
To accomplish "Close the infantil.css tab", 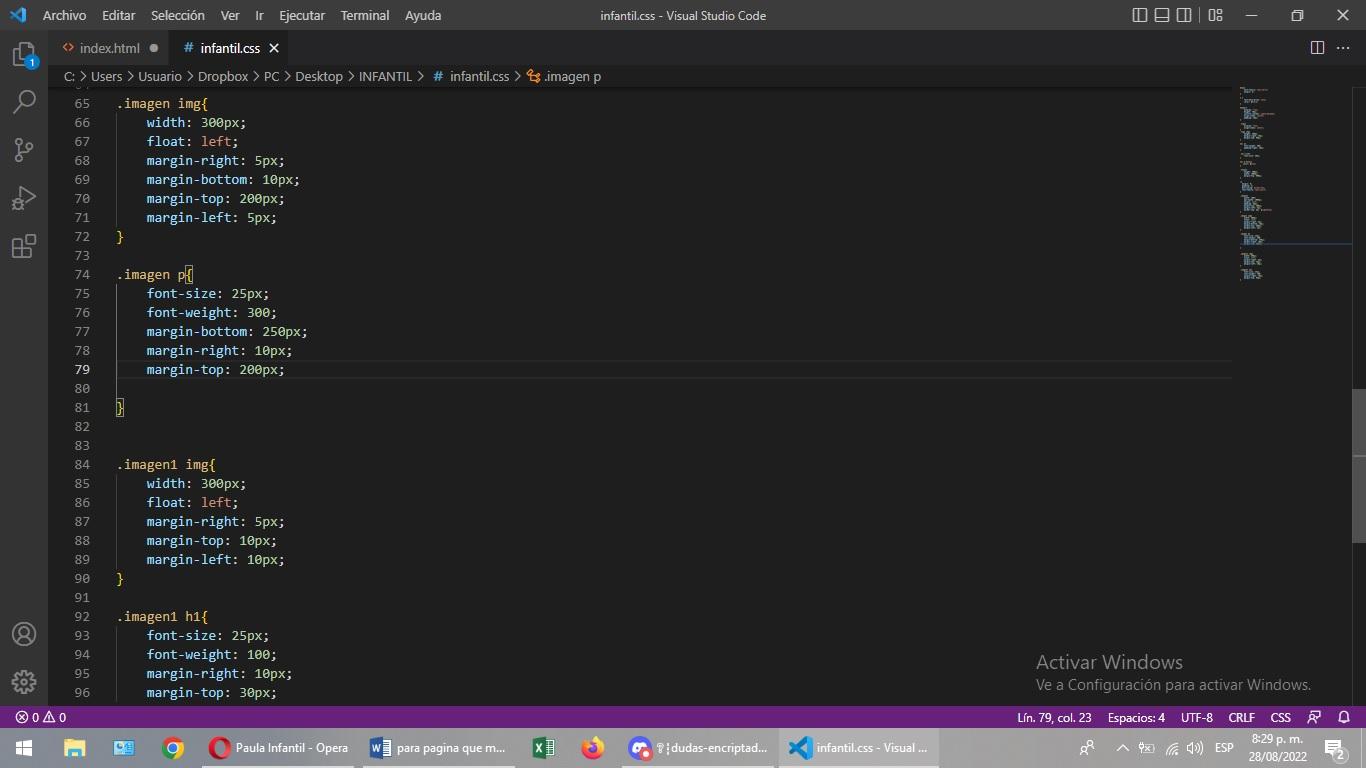I will tap(274, 48).
